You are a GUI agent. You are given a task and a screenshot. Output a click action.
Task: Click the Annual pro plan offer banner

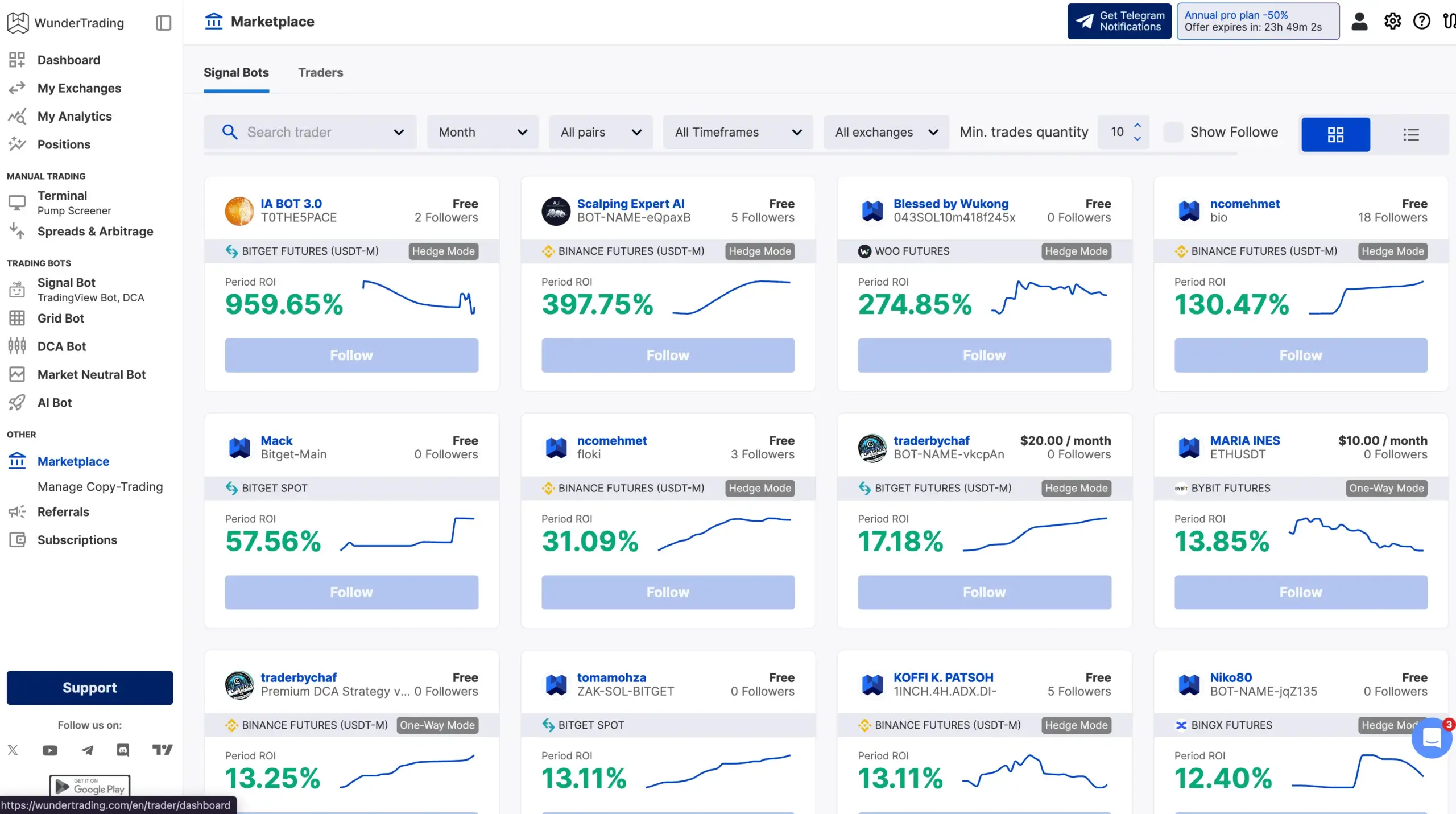(1258, 21)
